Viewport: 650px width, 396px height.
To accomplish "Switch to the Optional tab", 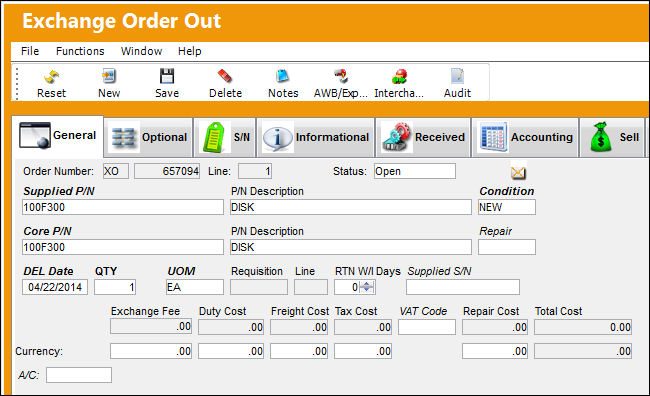I will click(x=148, y=137).
